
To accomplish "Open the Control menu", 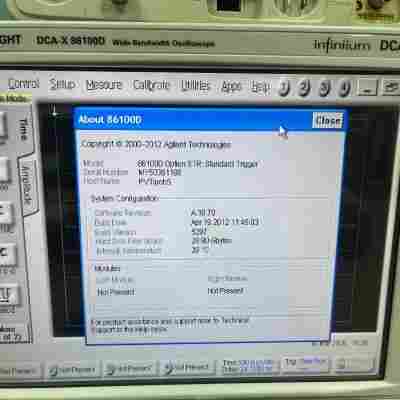I will pos(24,84).
